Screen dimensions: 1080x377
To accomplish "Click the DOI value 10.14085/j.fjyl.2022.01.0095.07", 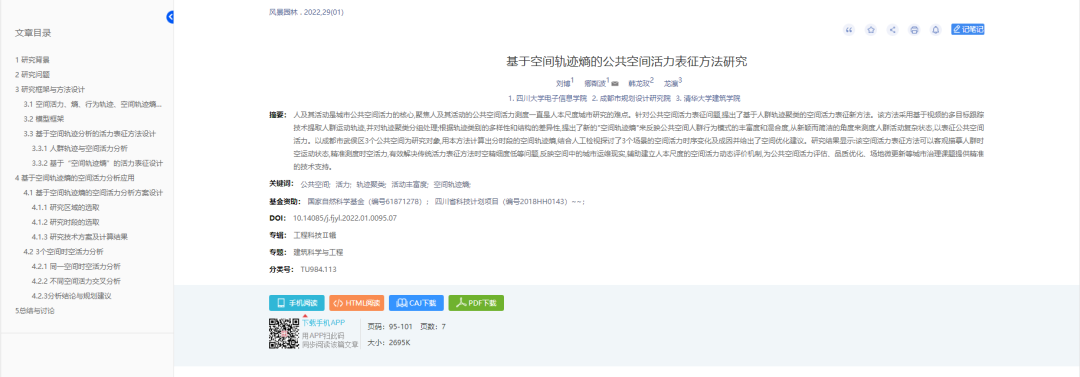I will (345, 218).
